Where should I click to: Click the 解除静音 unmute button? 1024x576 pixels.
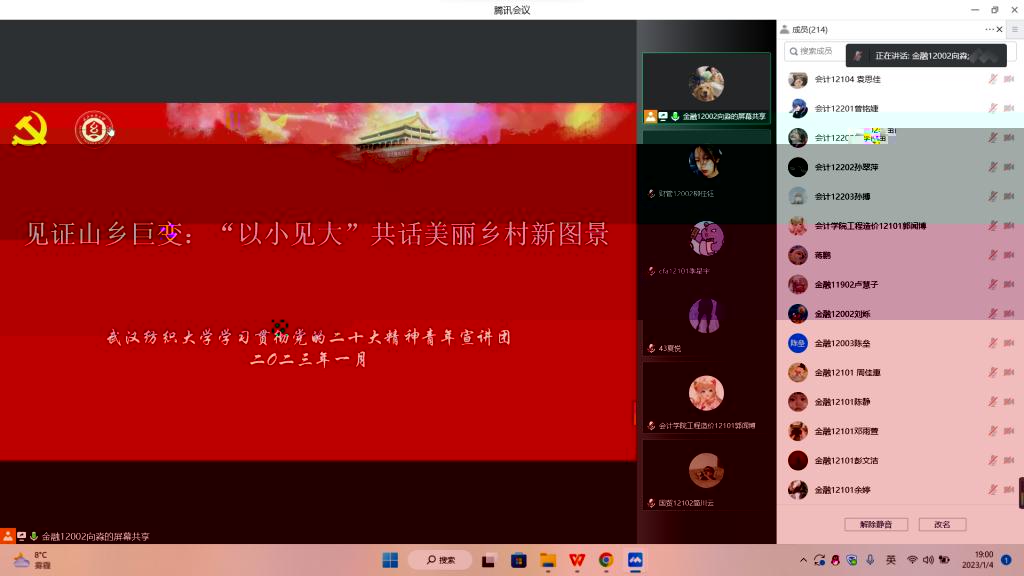(875, 524)
